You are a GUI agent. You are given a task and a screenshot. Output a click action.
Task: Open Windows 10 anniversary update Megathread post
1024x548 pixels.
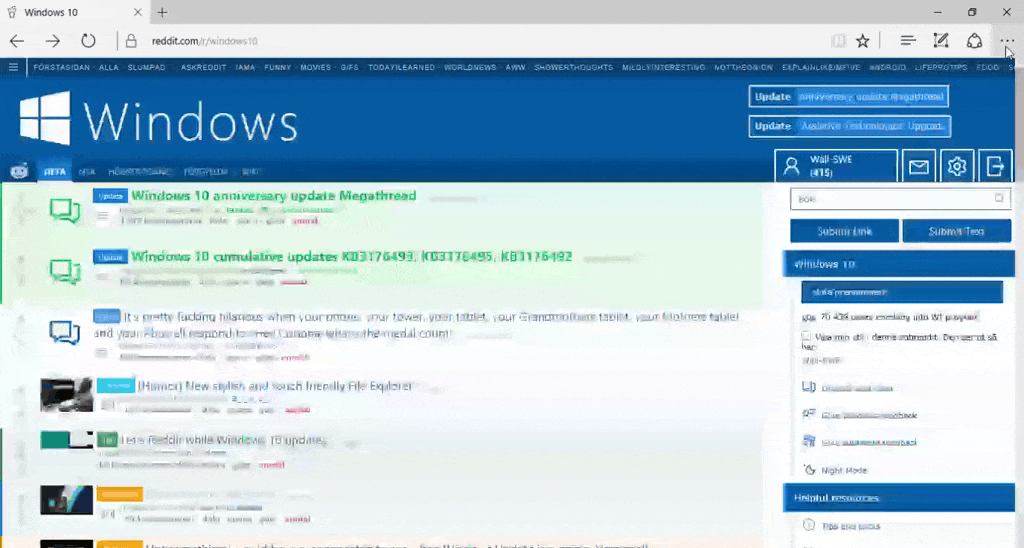[273, 196]
